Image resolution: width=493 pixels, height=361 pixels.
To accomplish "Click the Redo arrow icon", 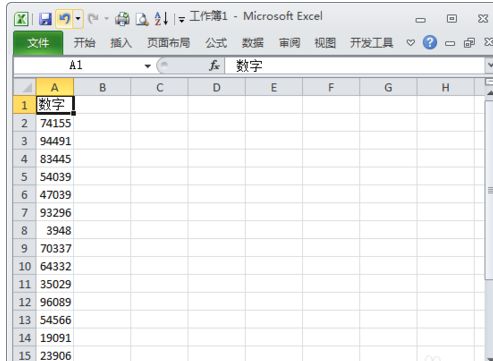I will click(x=93, y=19).
